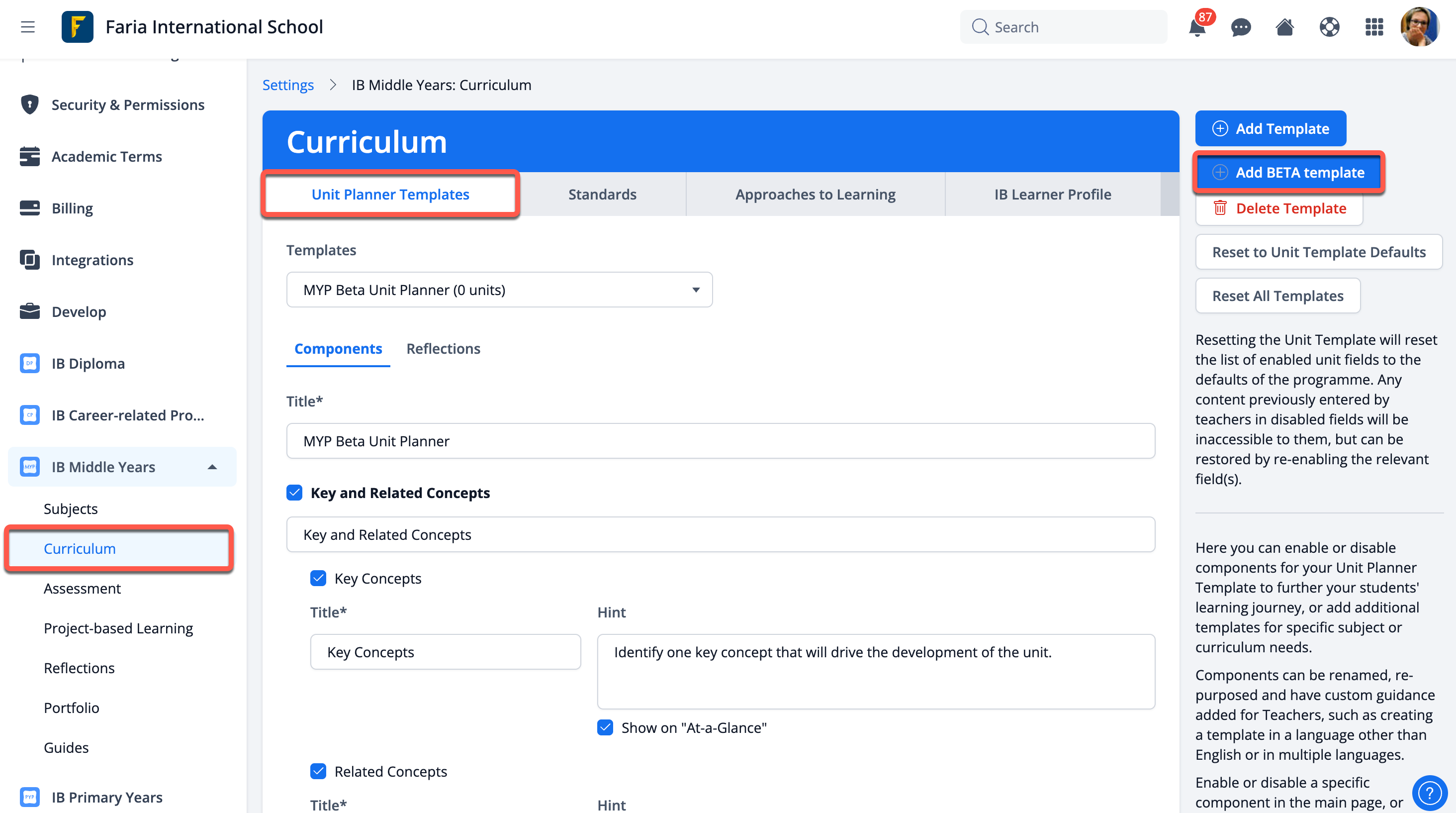Click Reset to Unit Template Defaults
This screenshot has width=1456, height=813.
click(x=1319, y=252)
